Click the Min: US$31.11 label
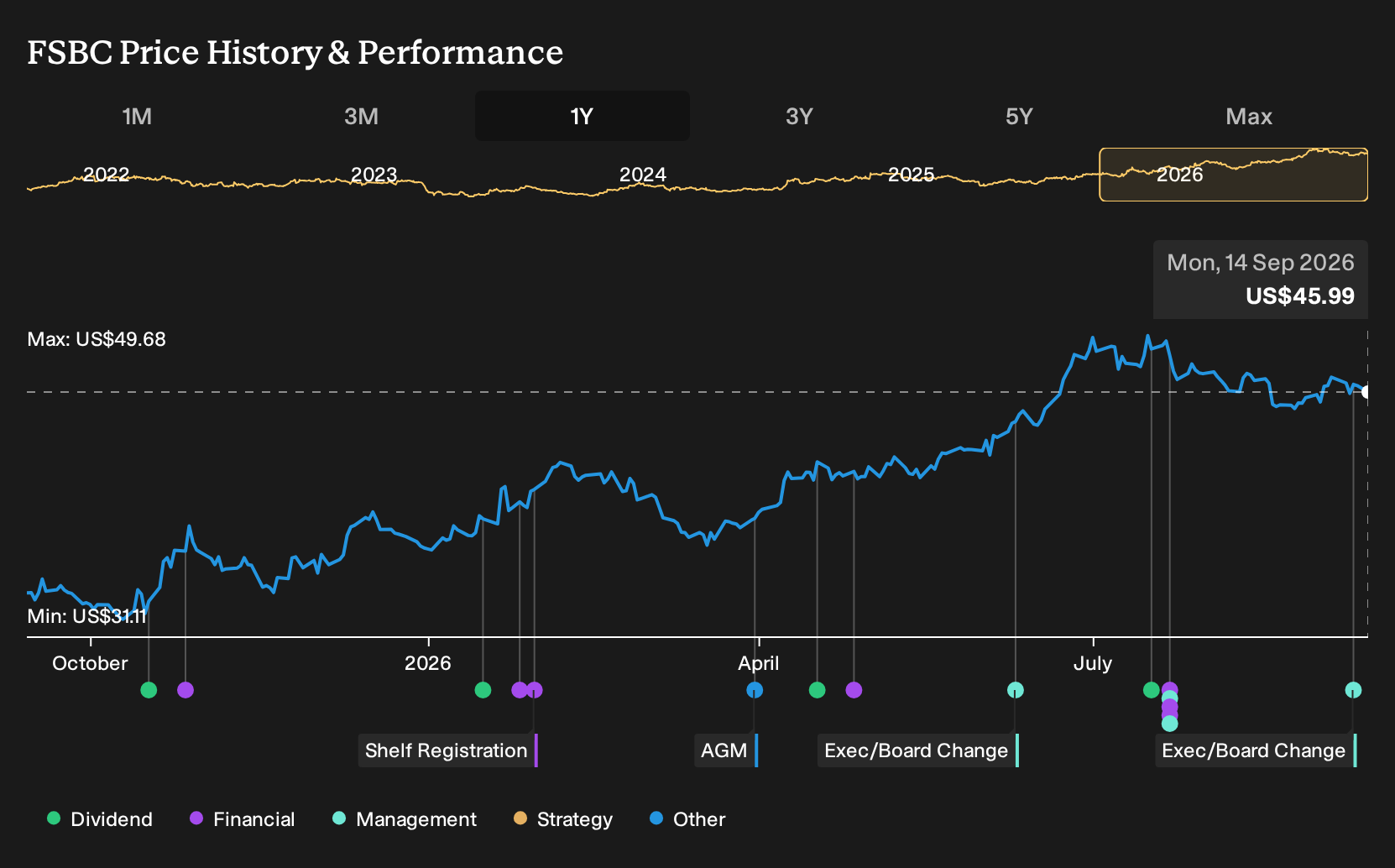 87,616
